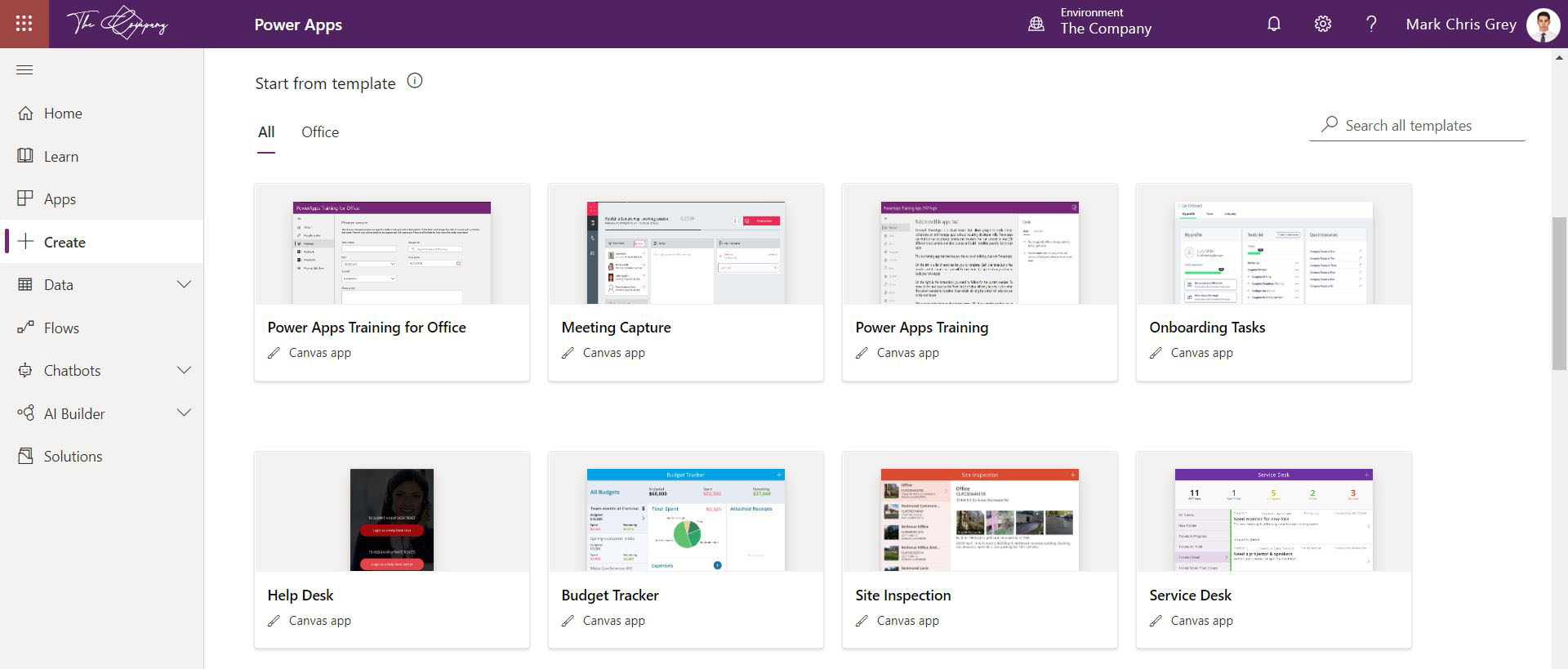Expand the Data section chevron
This screenshot has height=669, width=1568.
(184, 284)
